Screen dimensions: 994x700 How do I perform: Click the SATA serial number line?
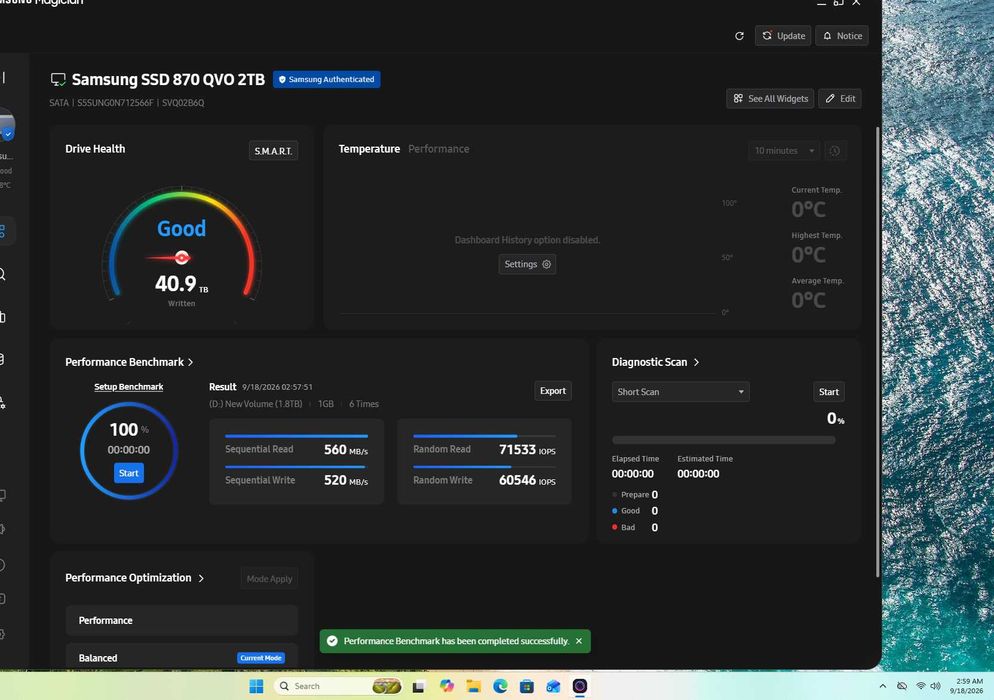[127, 103]
